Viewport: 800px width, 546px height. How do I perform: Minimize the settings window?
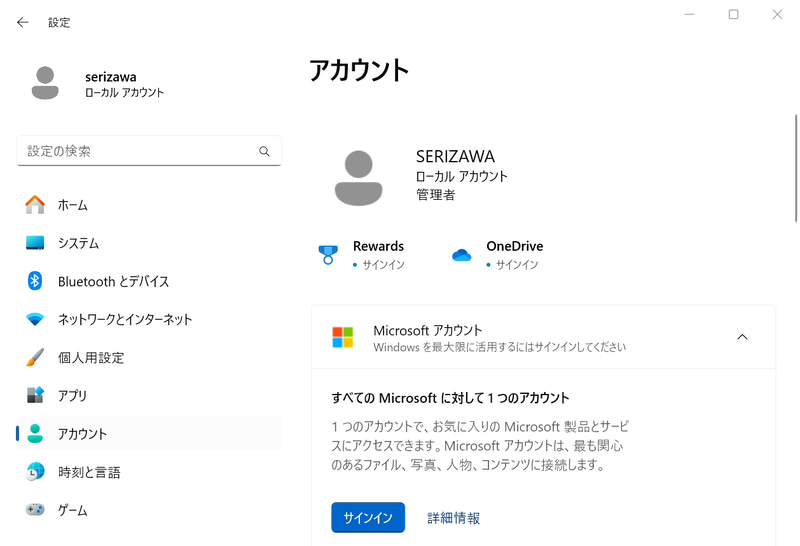coord(690,14)
